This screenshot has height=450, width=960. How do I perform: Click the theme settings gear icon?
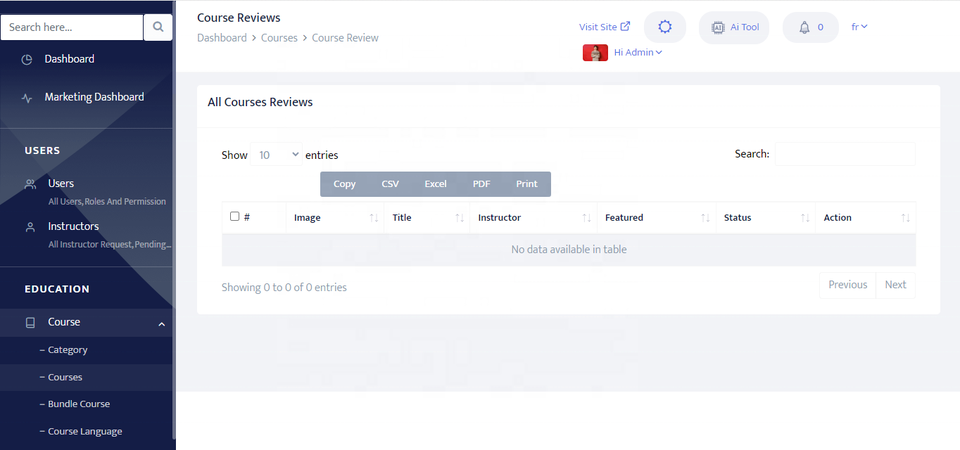(x=665, y=27)
